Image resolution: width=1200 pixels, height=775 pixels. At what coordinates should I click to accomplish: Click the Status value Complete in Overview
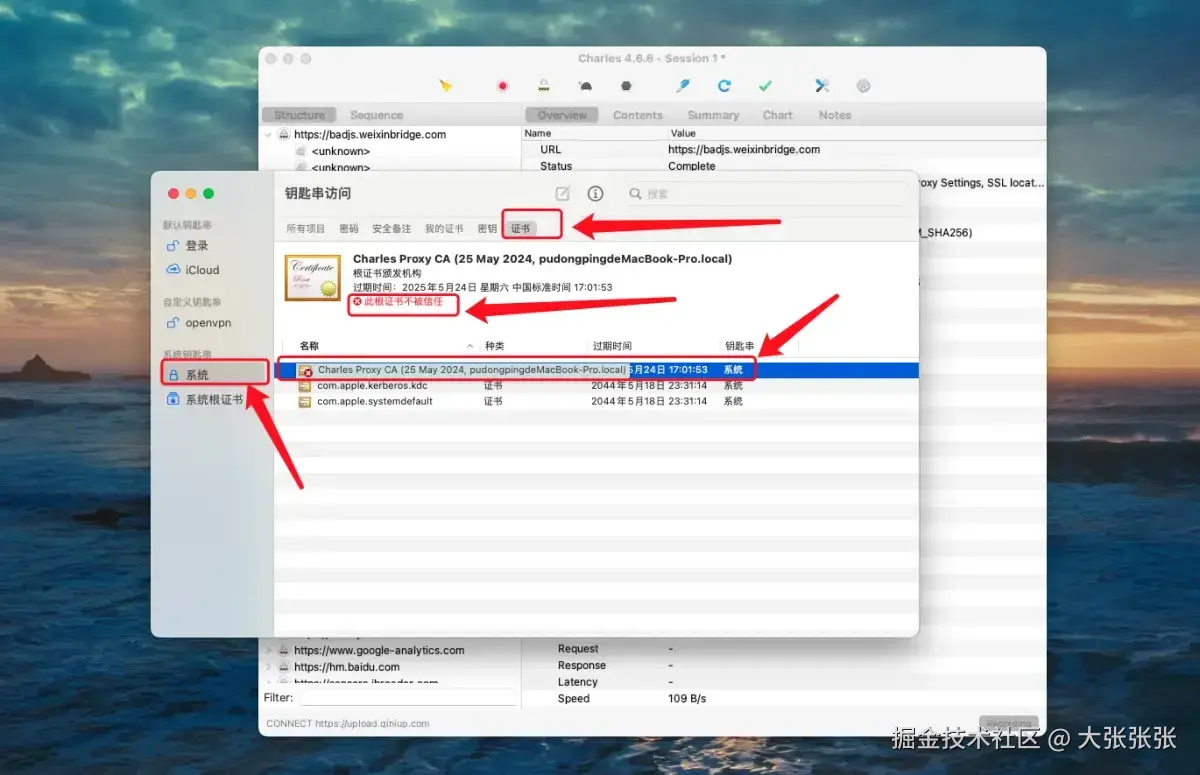coord(692,166)
